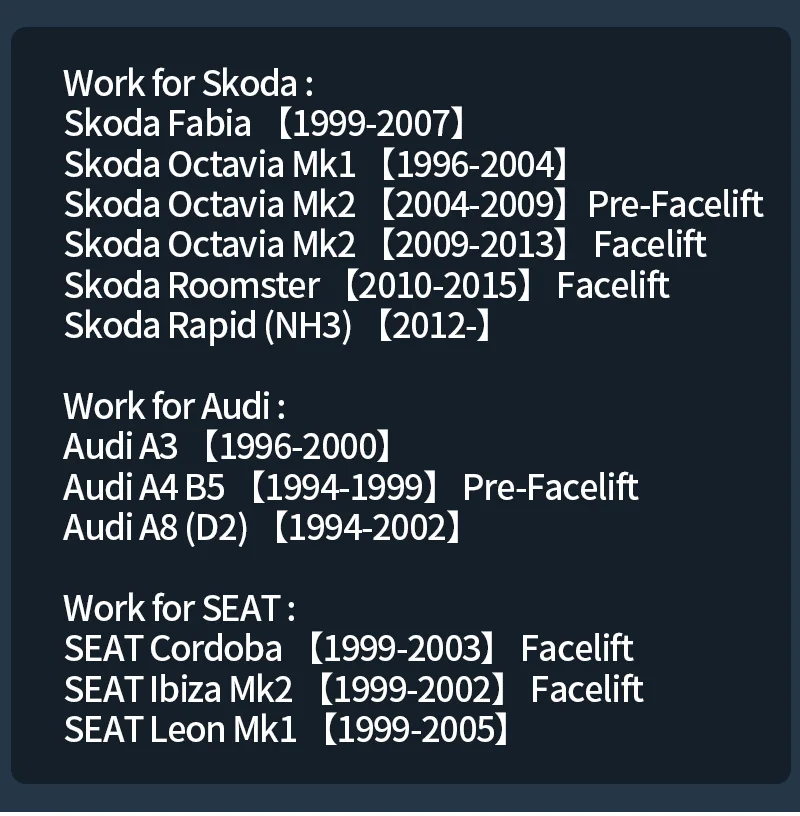Click the 'Work for Audi :' heading
The width and height of the screenshot is (800, 816).
pyautogui.click(x=174, y=406)
